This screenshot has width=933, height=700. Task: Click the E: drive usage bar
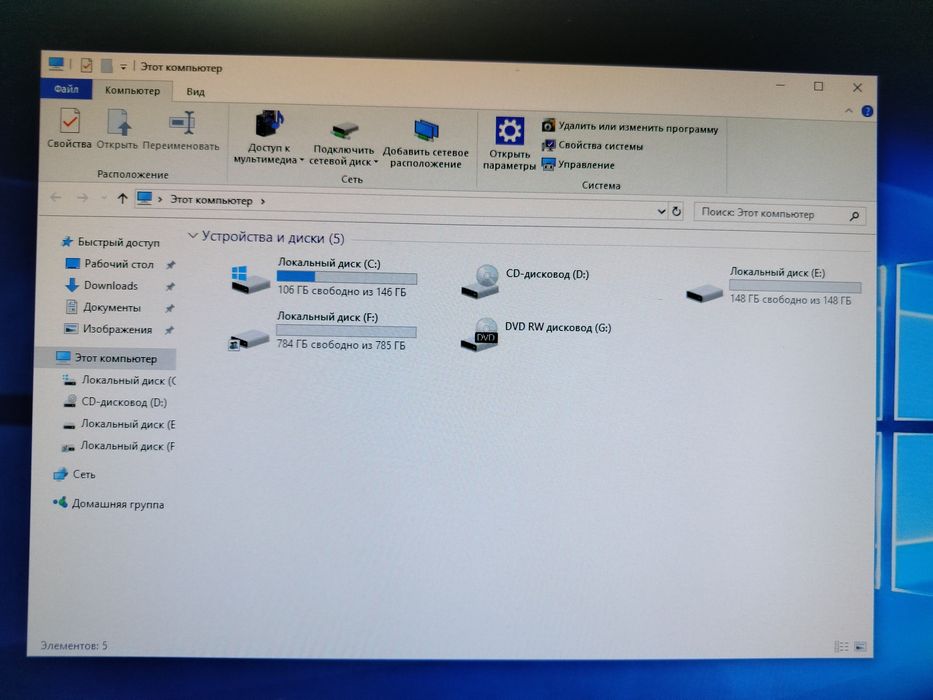796,287
